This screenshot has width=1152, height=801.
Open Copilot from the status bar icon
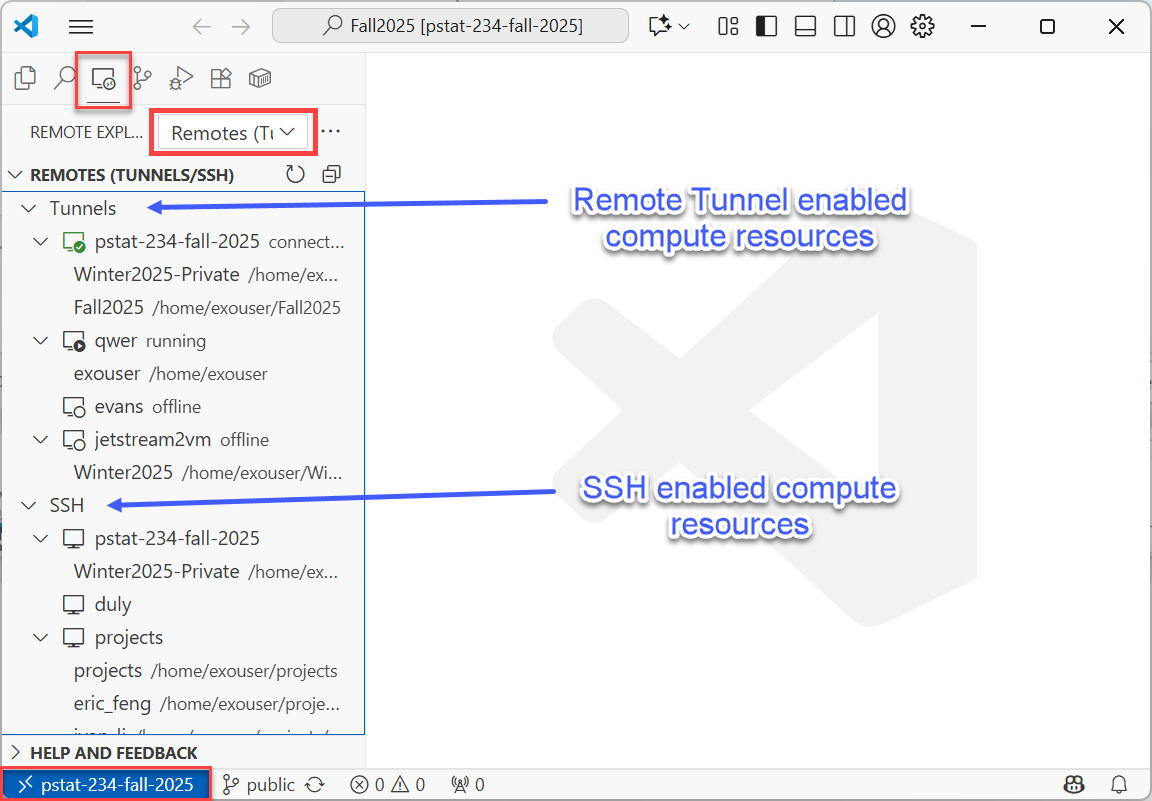[x=1073, y=784]
